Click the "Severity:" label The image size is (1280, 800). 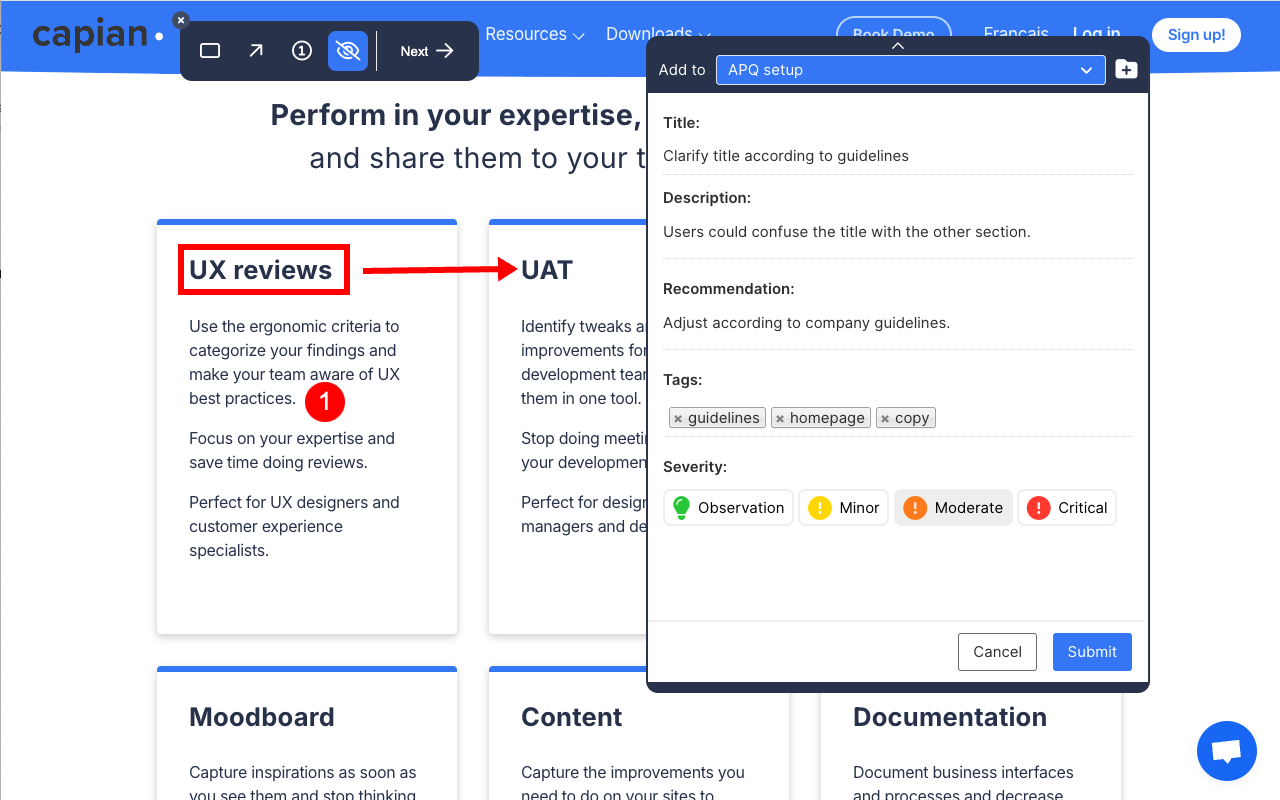(x=695, y=467)
